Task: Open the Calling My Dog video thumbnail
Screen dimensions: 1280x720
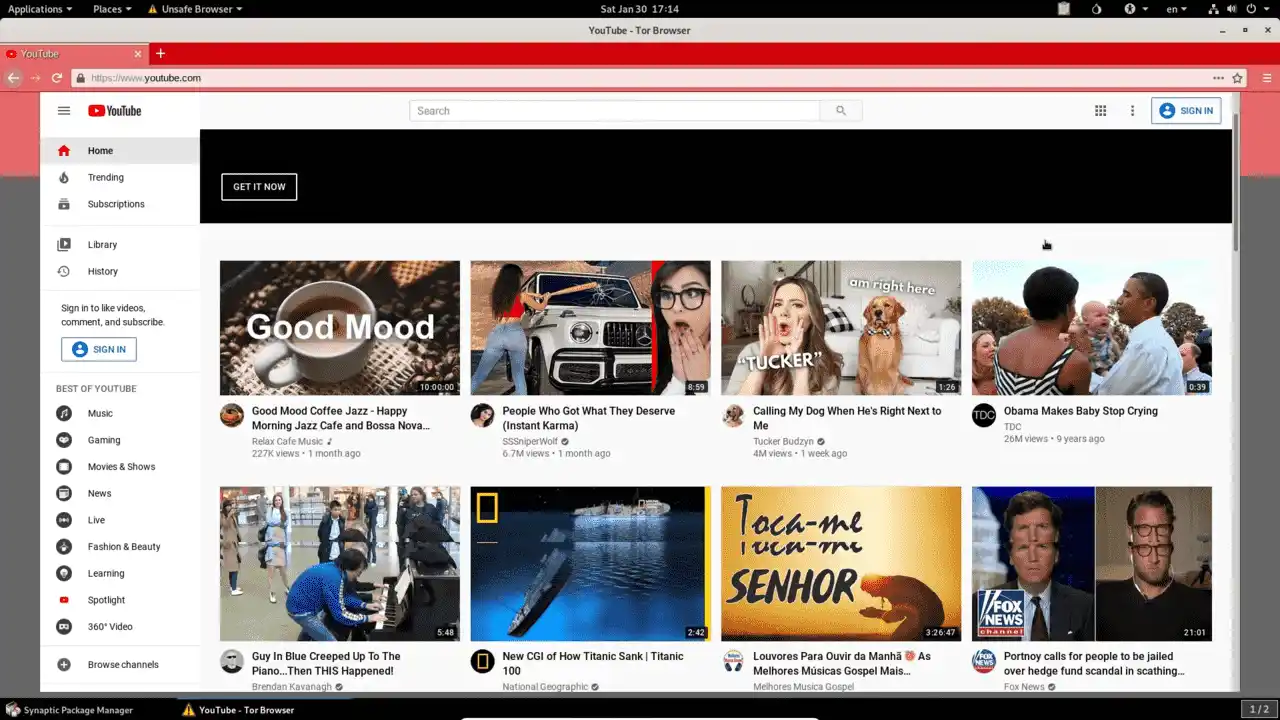Action: [841, 328]
